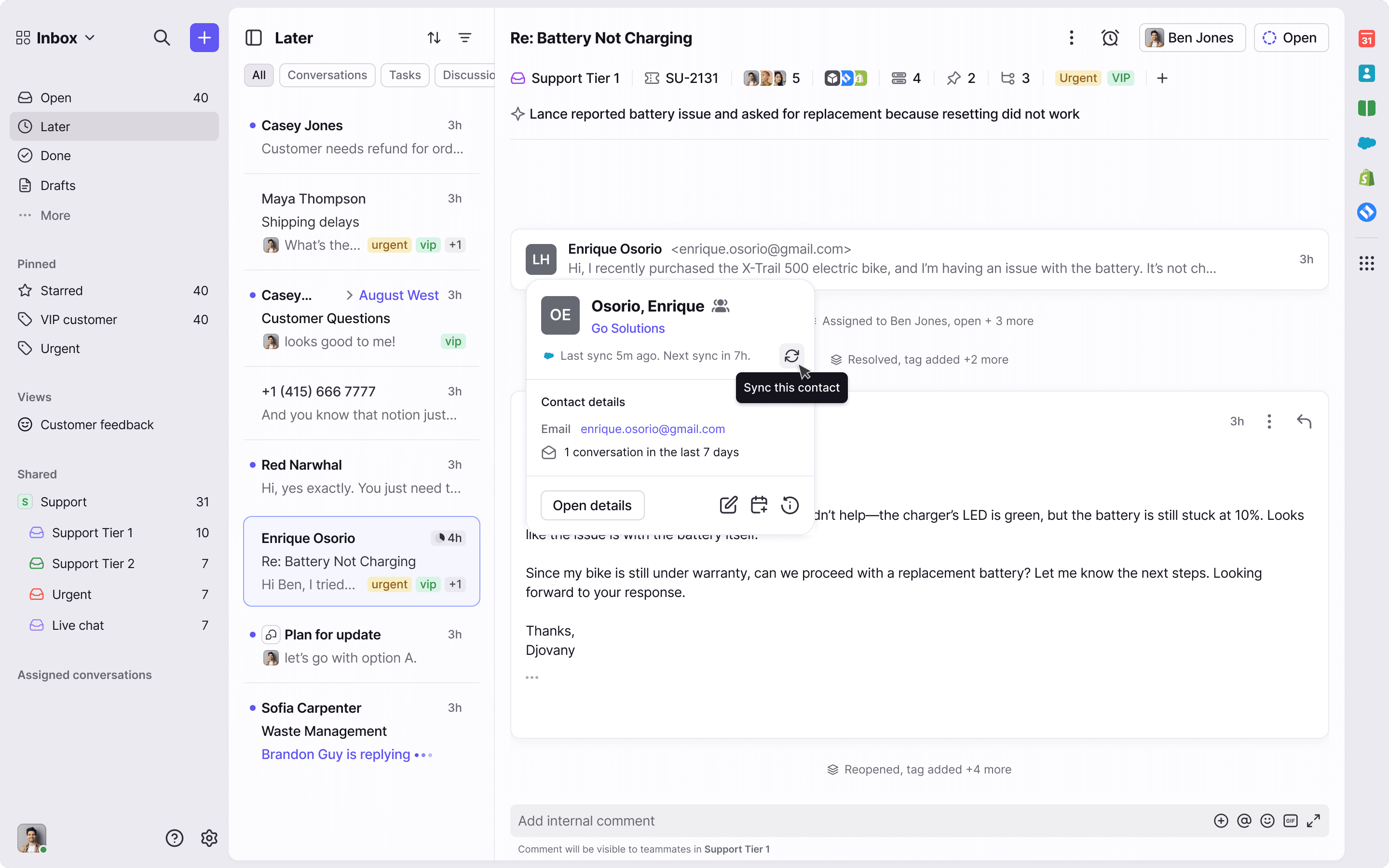Click the enrique.osorio@gmail.com email link
The height and width of the screenshot is (868, 1389).
point(653,429)
